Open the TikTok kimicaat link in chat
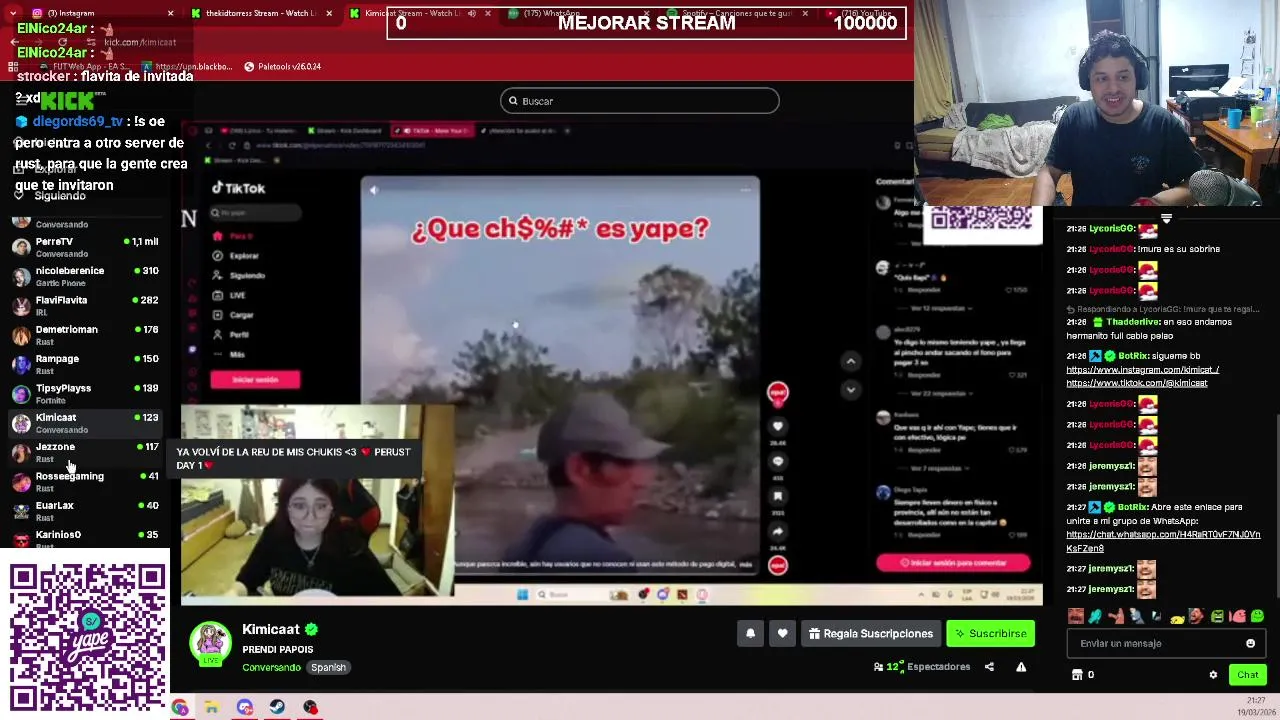The width and height of the screenshot is (1280, 720). 1137,383
